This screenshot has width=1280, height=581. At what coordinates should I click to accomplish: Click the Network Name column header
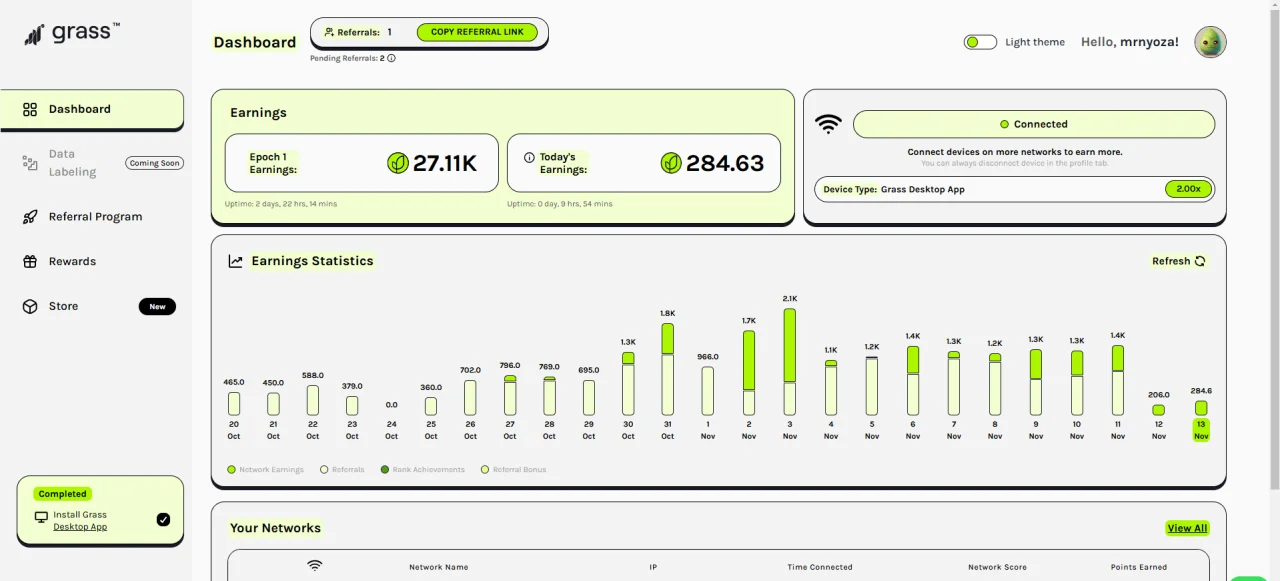point(439,567)
